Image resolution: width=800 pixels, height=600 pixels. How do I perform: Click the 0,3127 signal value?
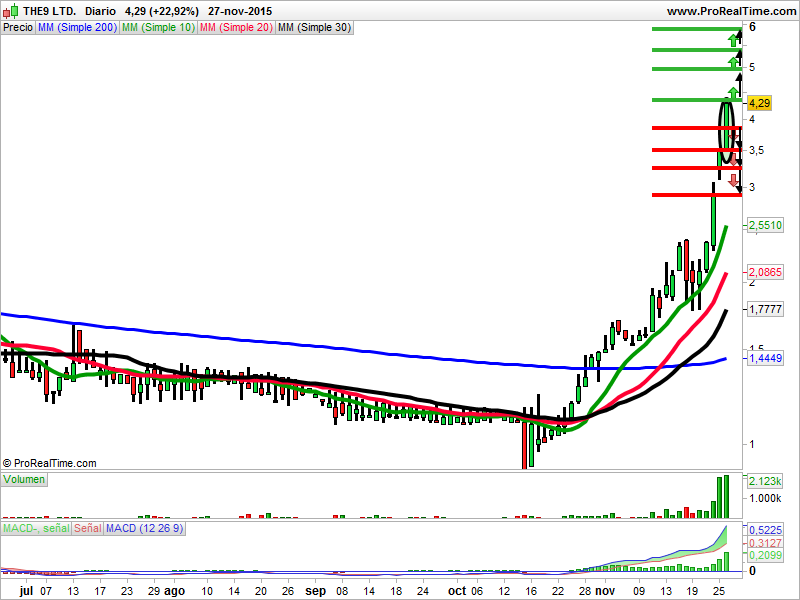(765, 543)
